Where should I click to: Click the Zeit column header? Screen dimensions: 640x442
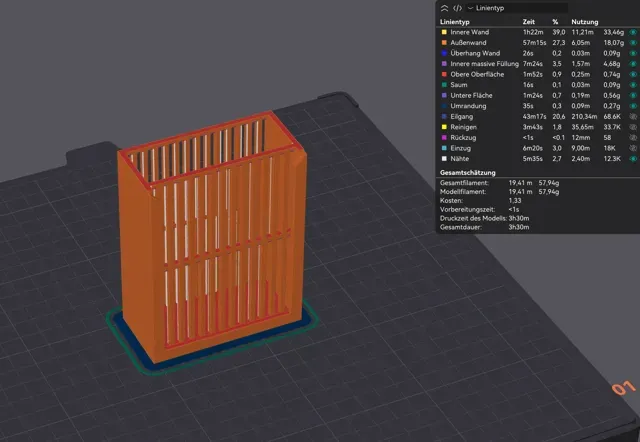(529, 22)
